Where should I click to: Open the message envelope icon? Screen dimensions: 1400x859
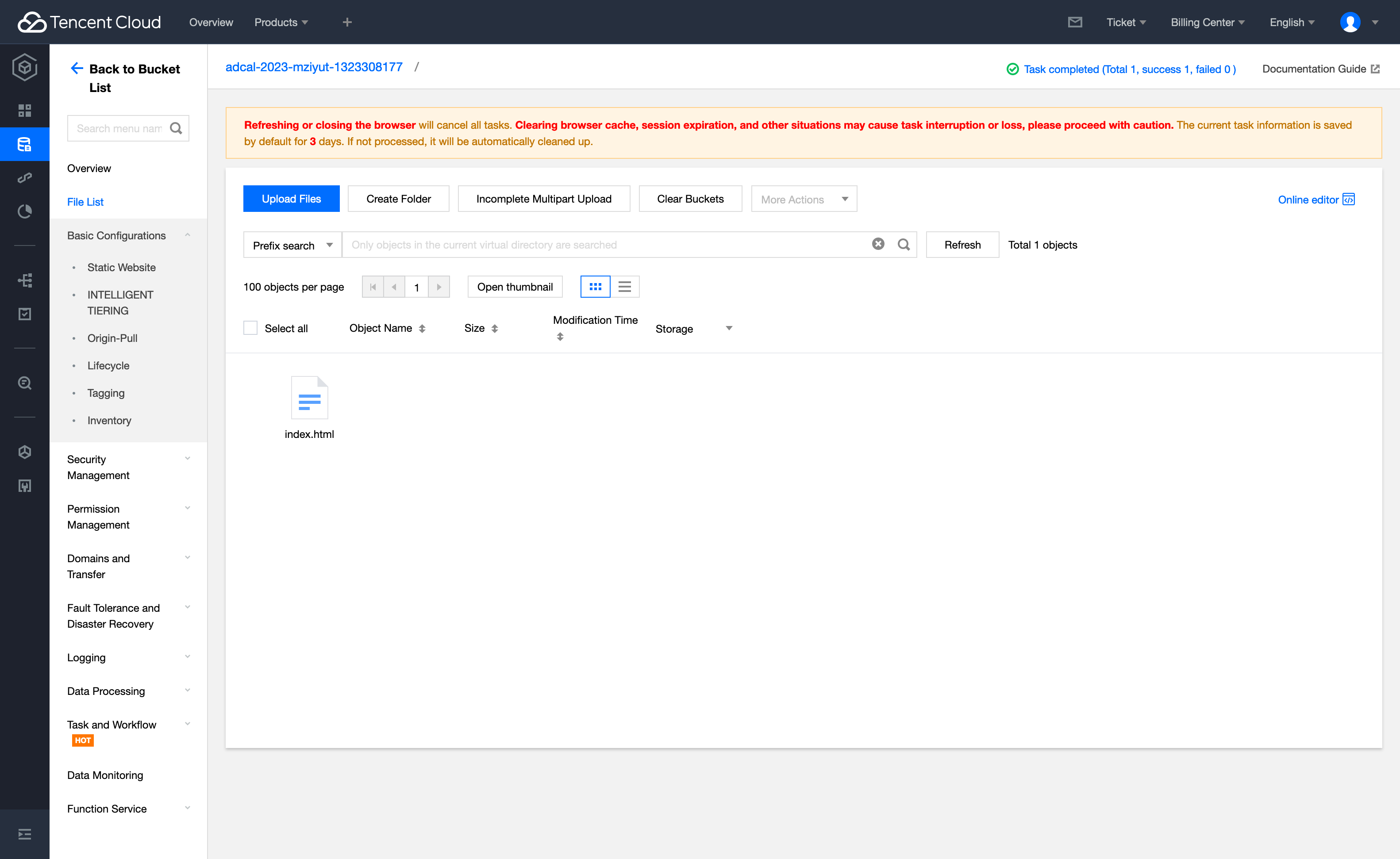click(1074, 22)
